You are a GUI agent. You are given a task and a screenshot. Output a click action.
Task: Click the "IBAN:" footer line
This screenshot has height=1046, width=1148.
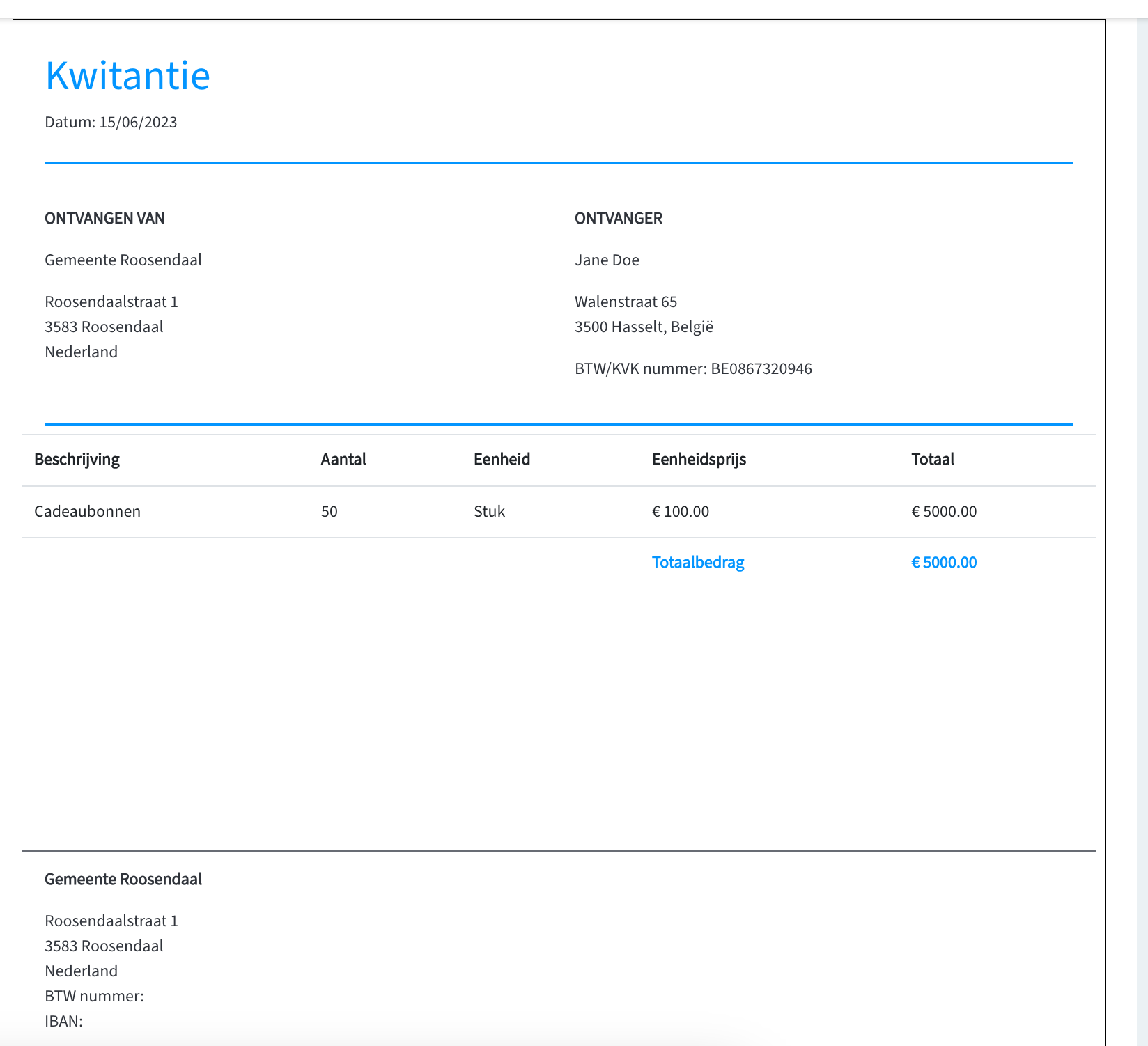coord(63,1022)
